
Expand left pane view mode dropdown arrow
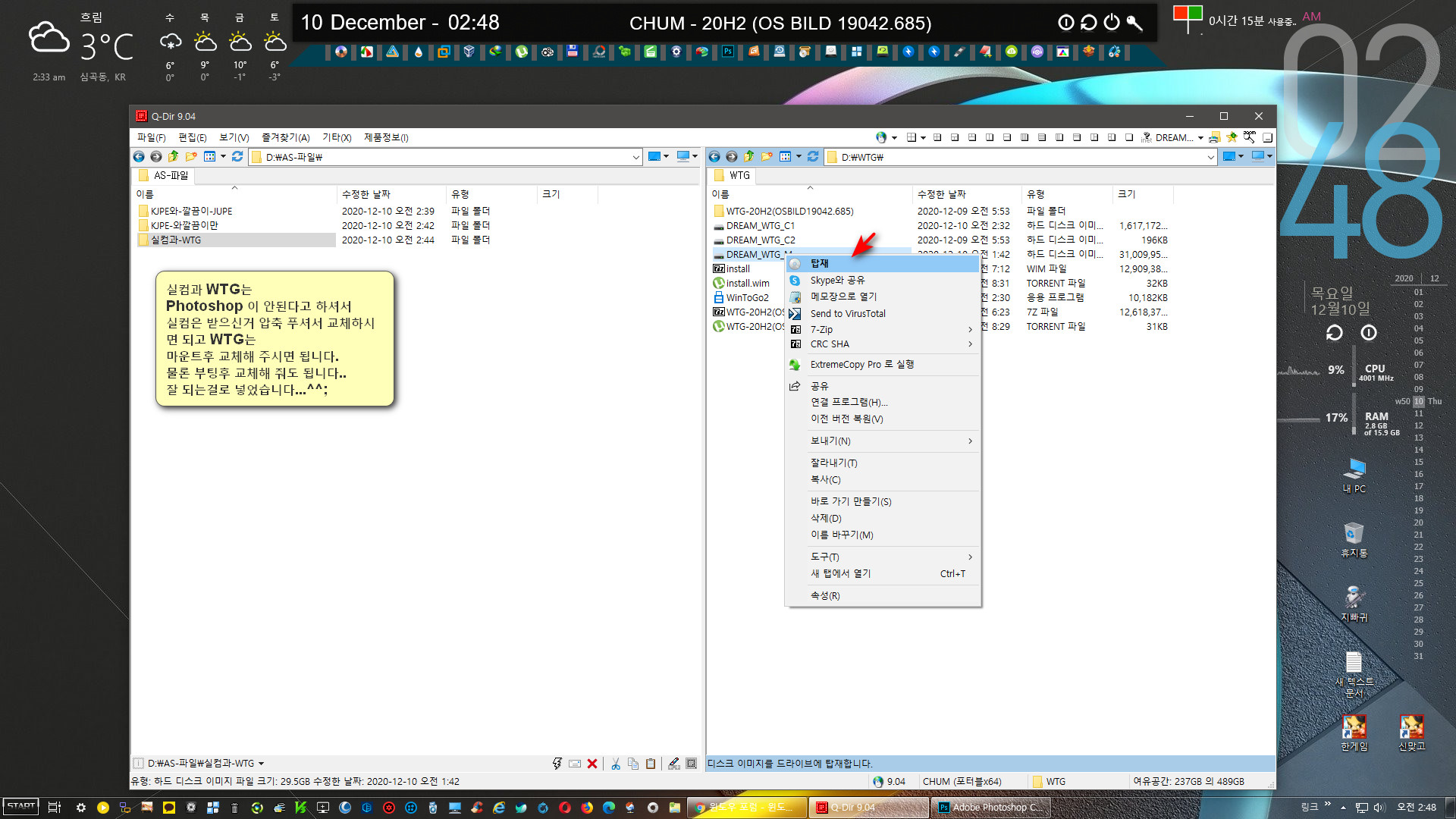[223, 157]
